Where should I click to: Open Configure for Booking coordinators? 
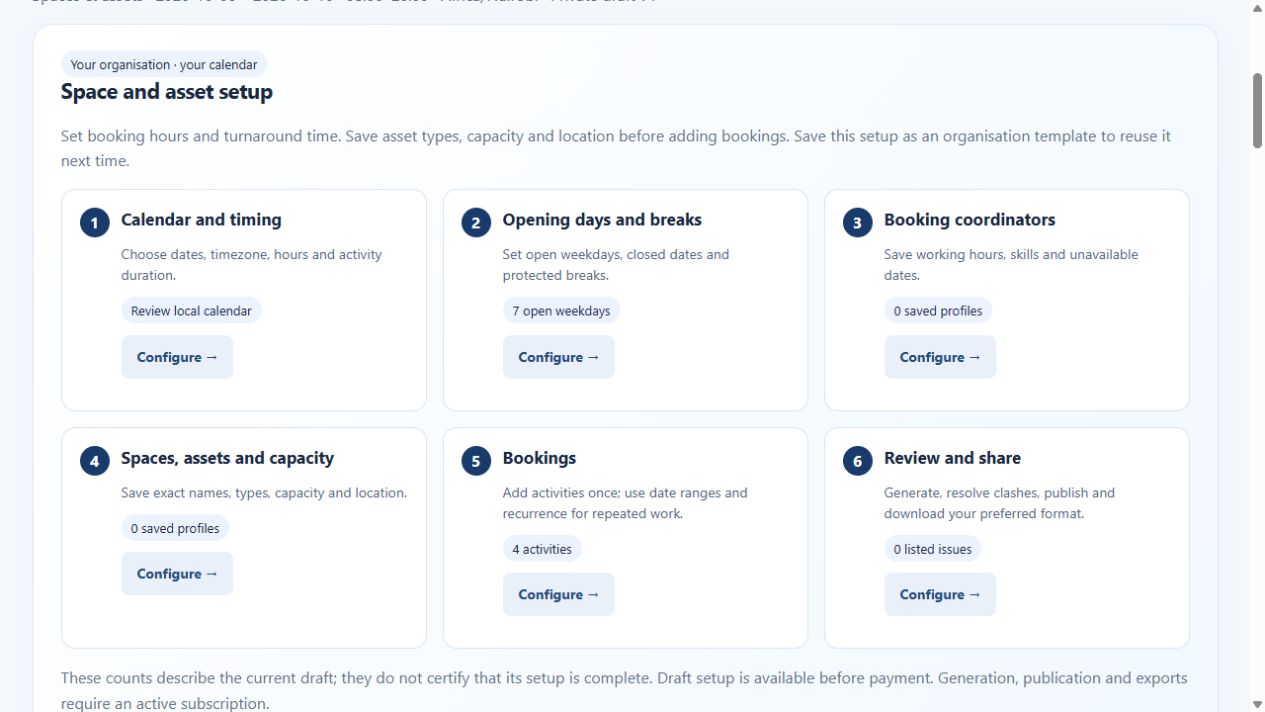[x=940, y=357]
